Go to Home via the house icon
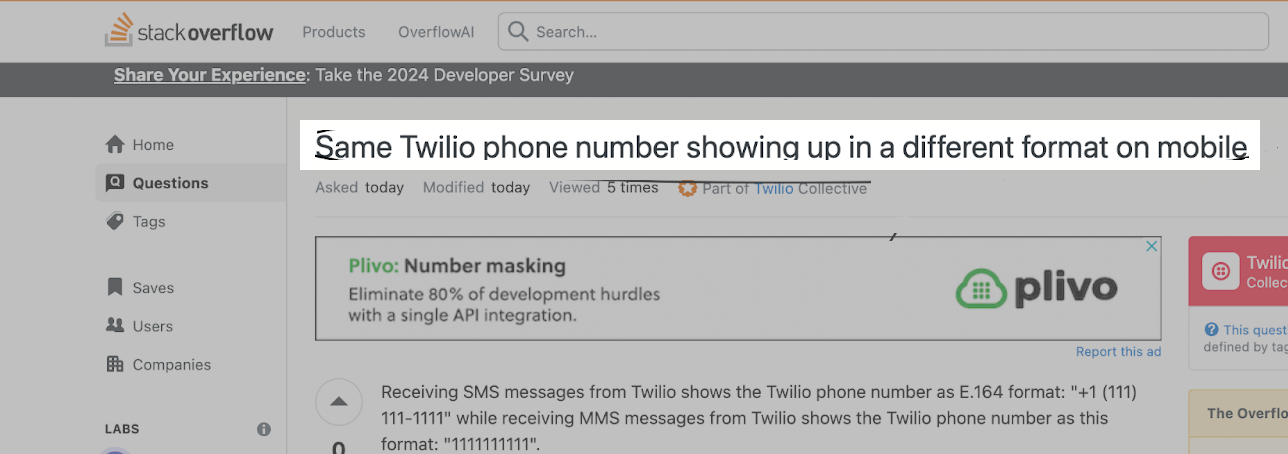 click(115, 145)
